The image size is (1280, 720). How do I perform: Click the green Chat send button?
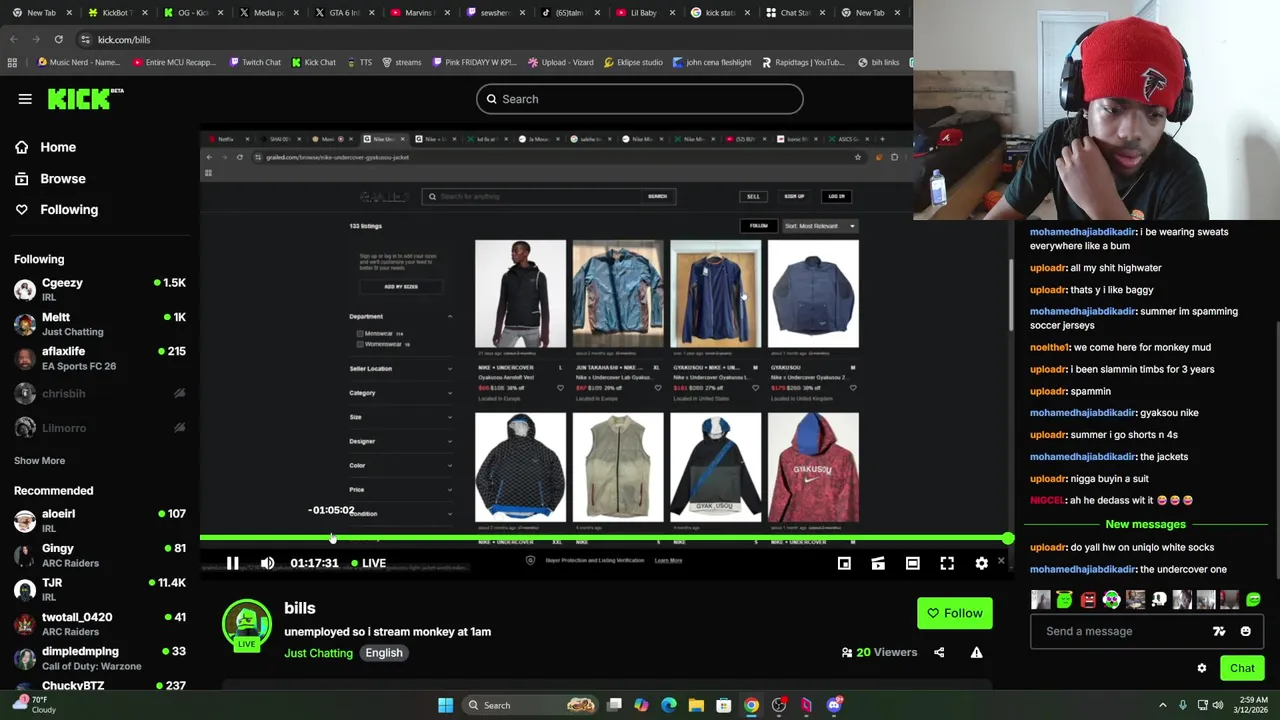click(x=1242, y=668)
